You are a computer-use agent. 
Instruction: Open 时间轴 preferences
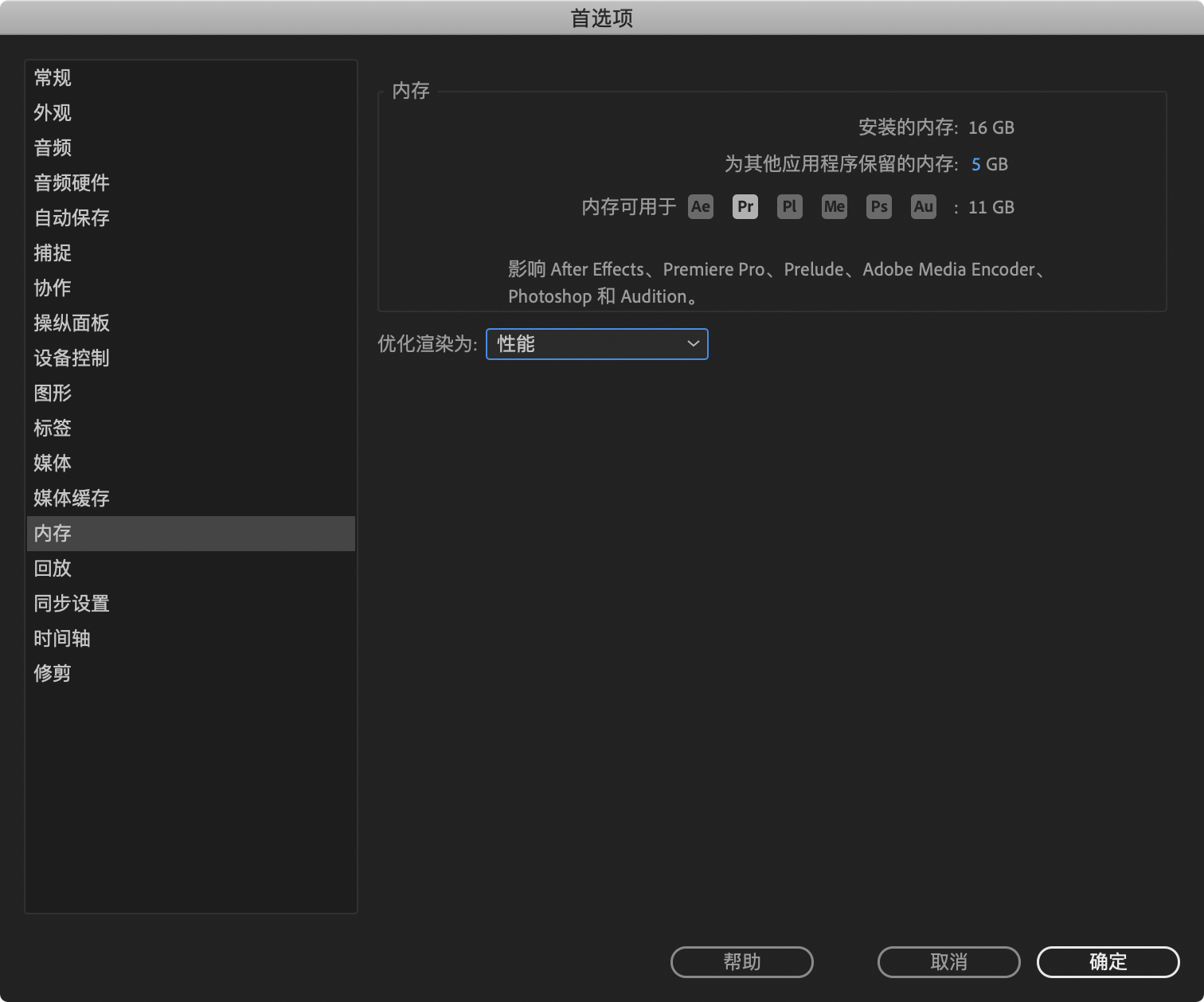tap(191, 639)
